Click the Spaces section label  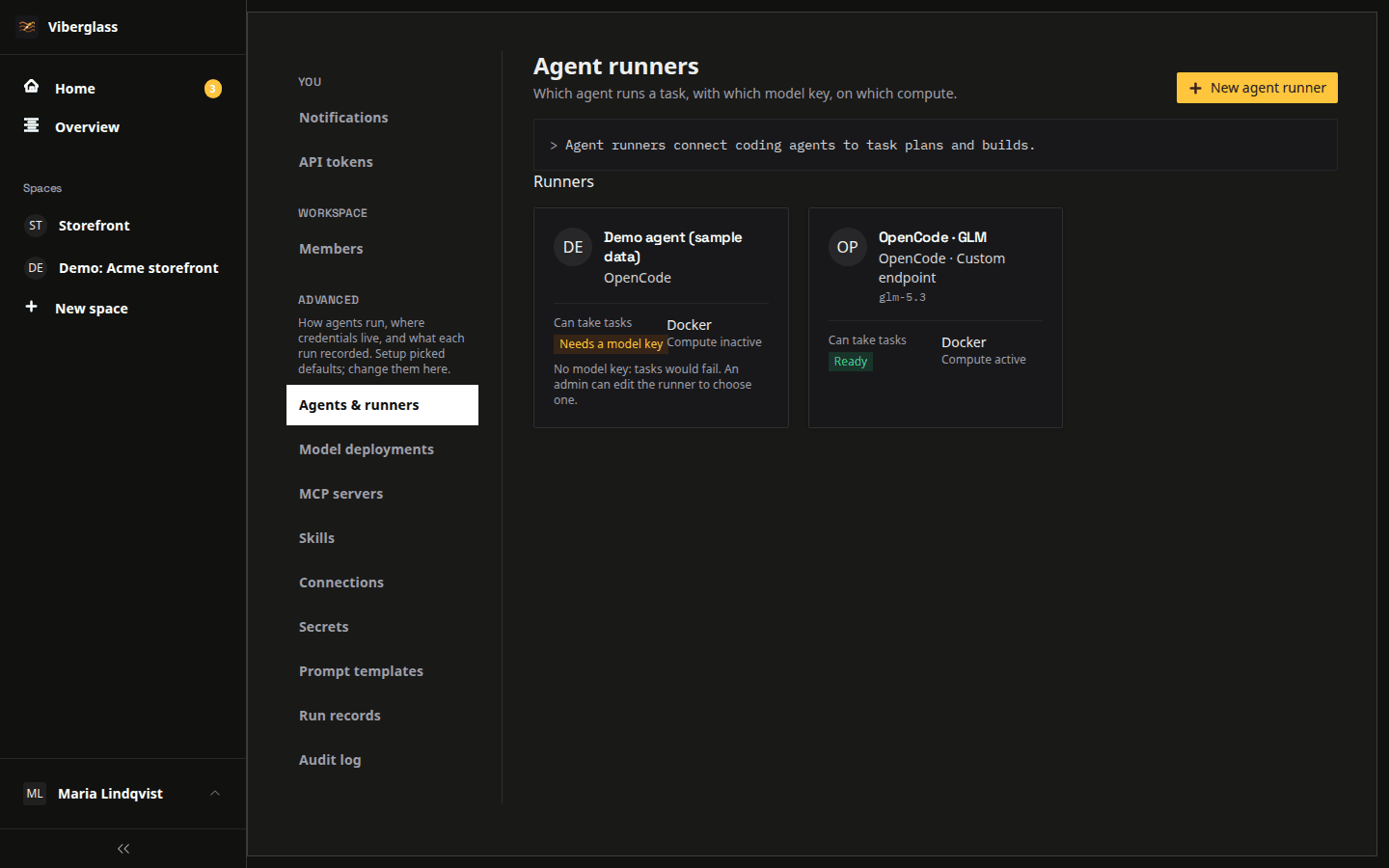(x=42, y=188)
